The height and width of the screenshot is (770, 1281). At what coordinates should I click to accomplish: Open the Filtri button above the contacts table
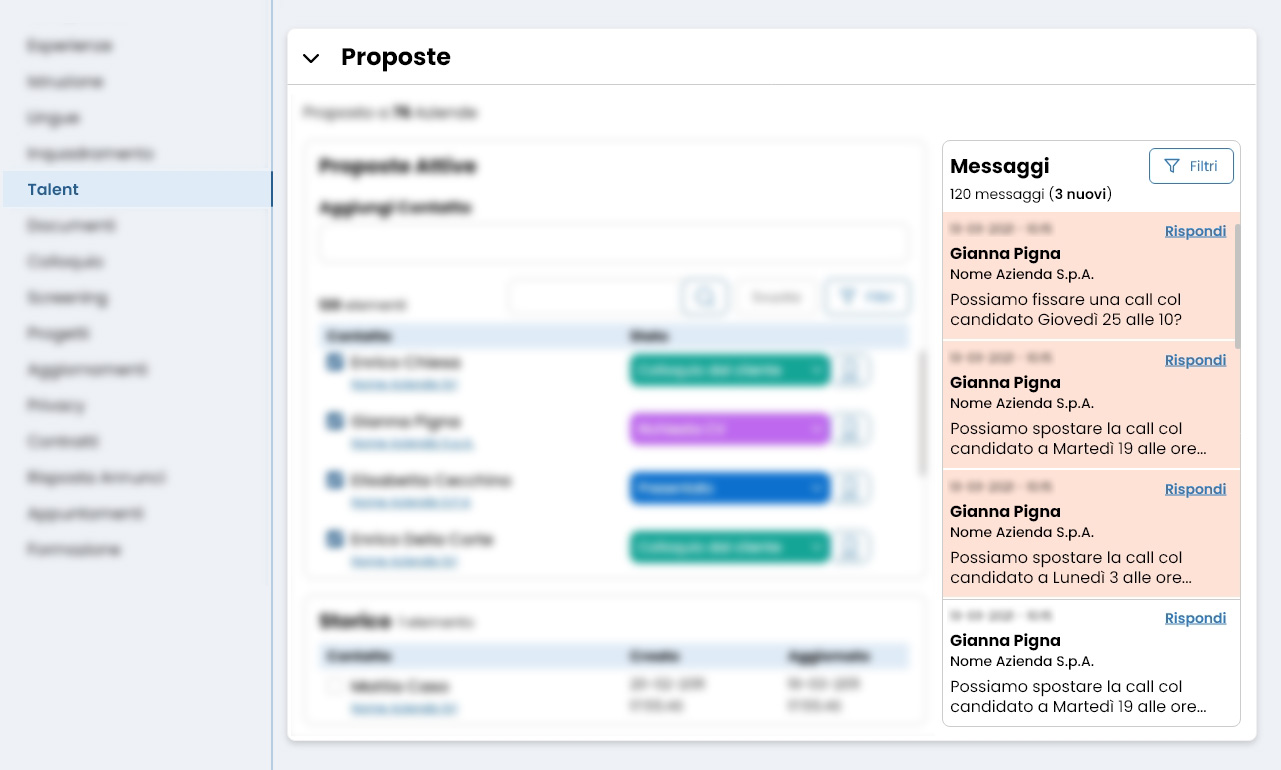866,297
